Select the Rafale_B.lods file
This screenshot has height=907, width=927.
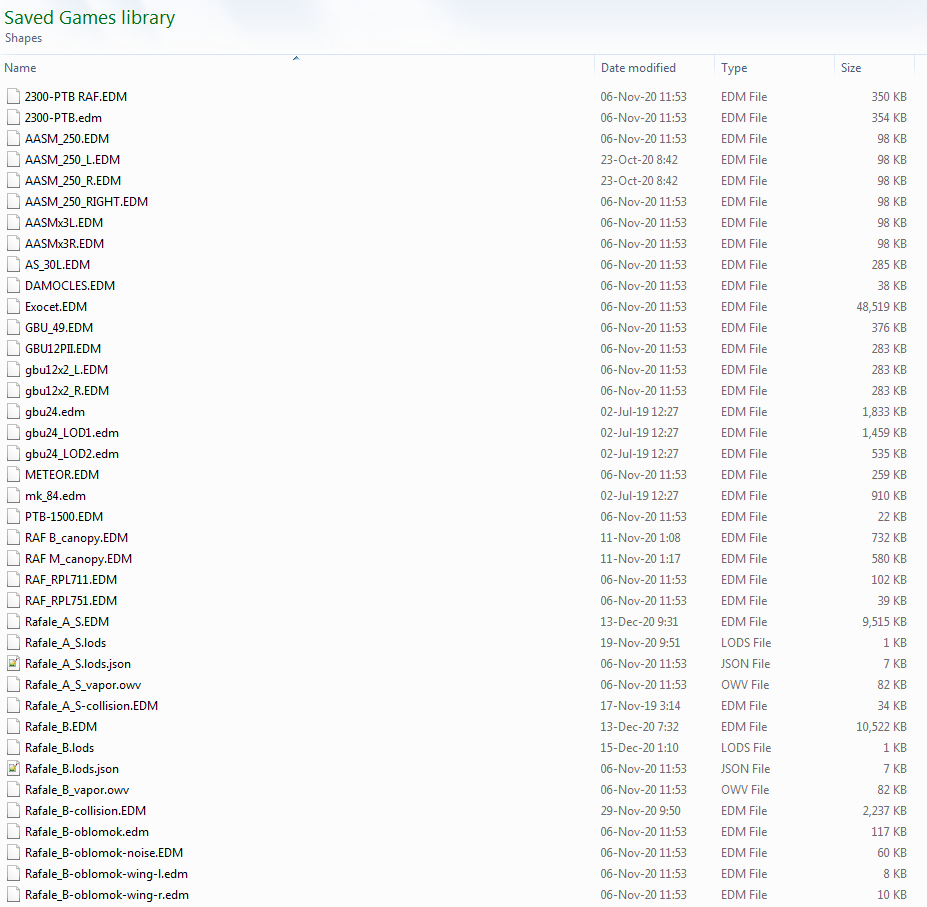click(x=59, y=747)
